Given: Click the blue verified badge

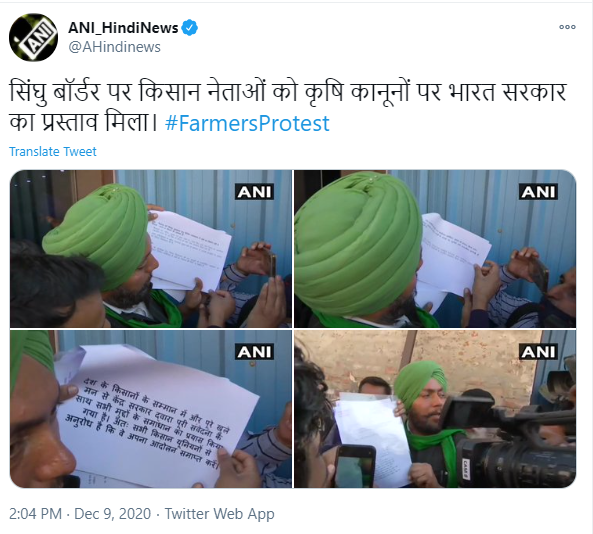Looking at the screenshot, I should coord(189,28).
